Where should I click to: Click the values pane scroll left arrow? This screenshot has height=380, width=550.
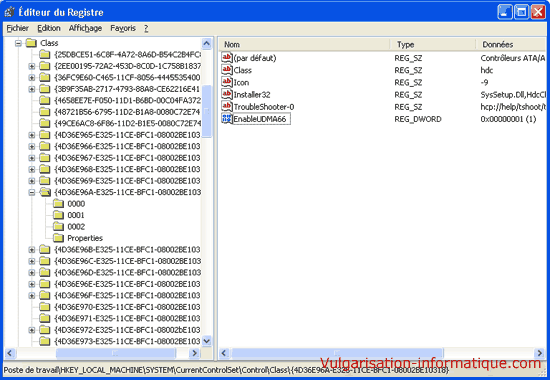[x=224, y=353]
